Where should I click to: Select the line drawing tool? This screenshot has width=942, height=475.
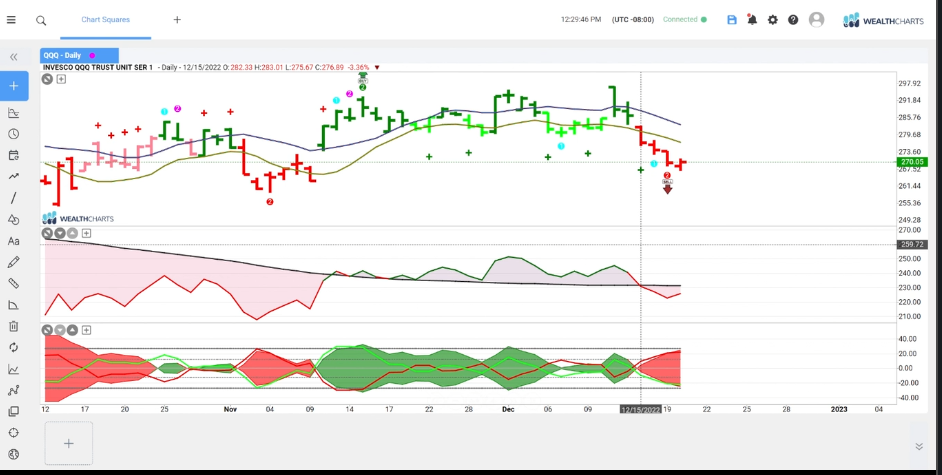[14, 198]
